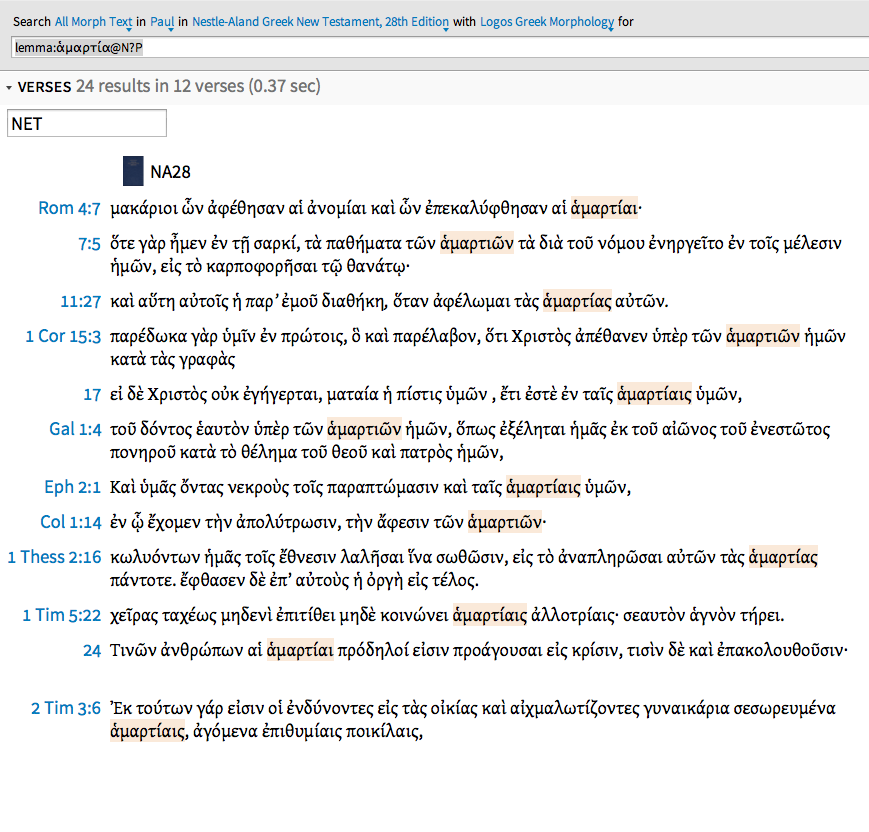Open the Eph 2:1 reference link
This screenshot has width=869, height=832.
[x=73, y=487]
